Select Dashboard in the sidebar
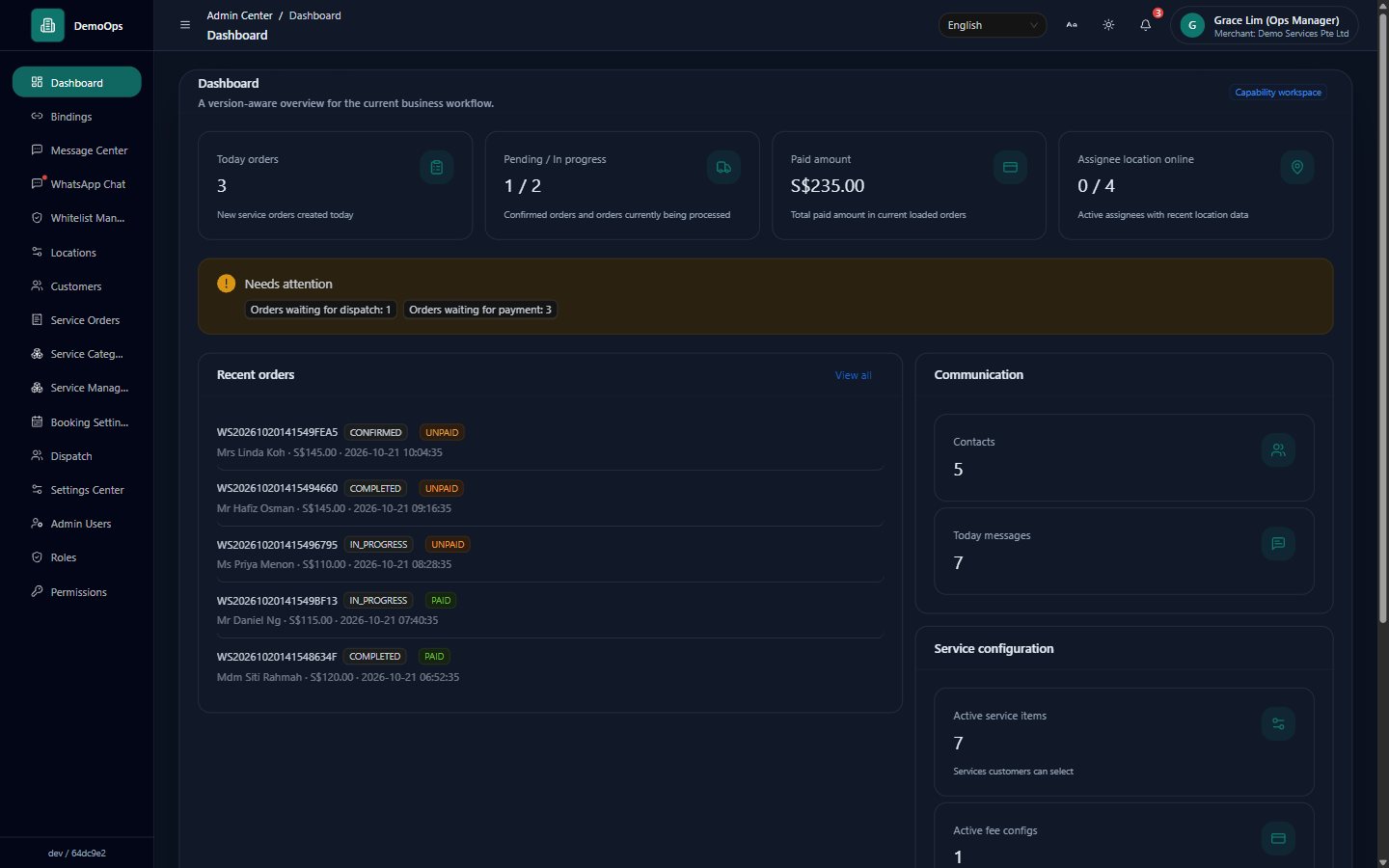1389x868 pixels. pos(77,82)
